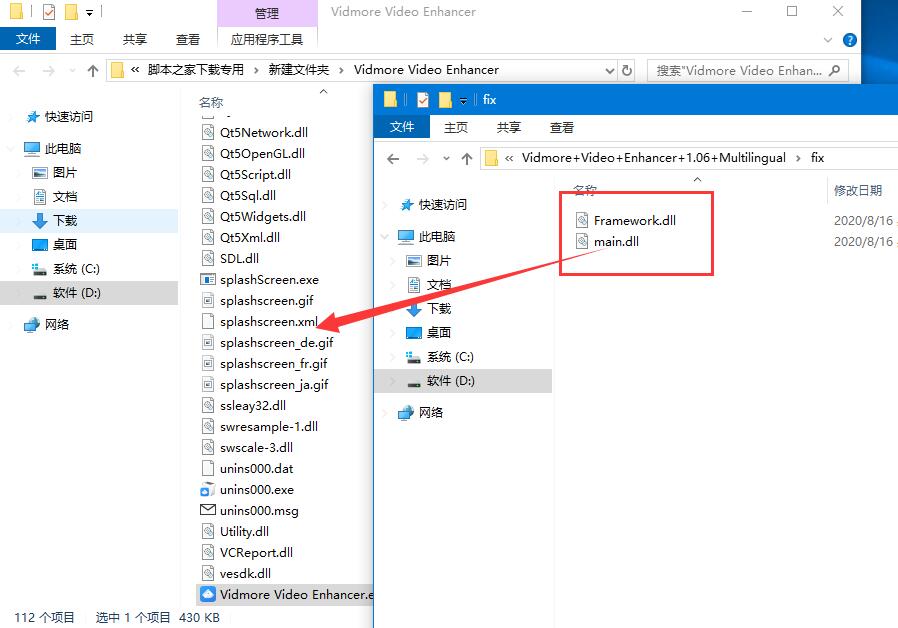Select 软件 (D:) in the Vidmore window sidebar

(77, 293)
